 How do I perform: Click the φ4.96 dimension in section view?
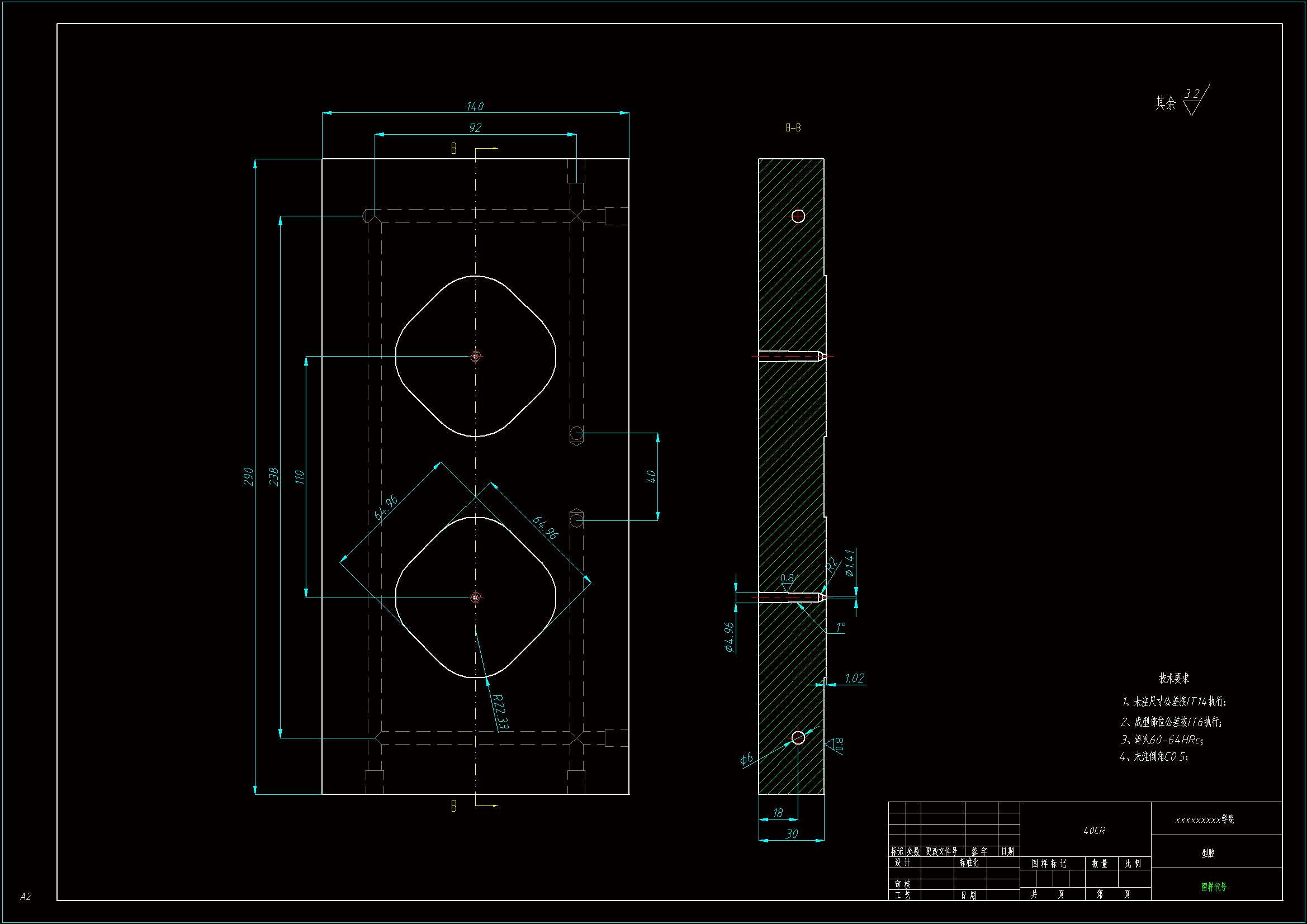pyautogui.click(x=729, y=637)
